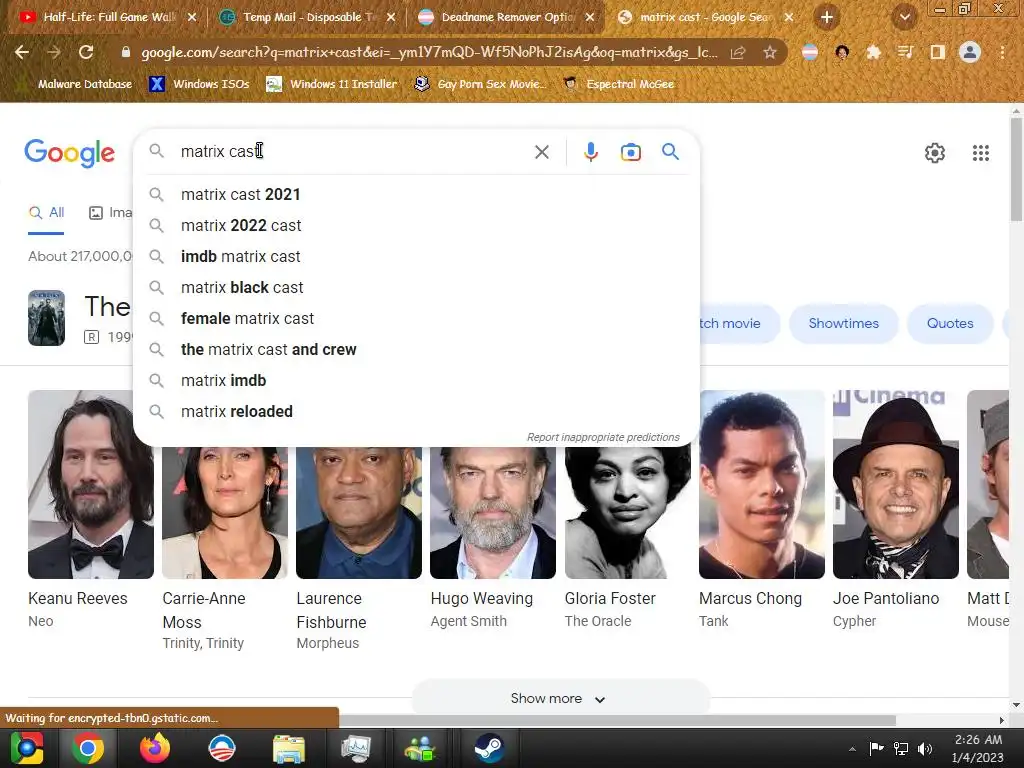Switch to Deadname Remover Options tab
The width and height of the screenshot is (1024, 768).
507,17
